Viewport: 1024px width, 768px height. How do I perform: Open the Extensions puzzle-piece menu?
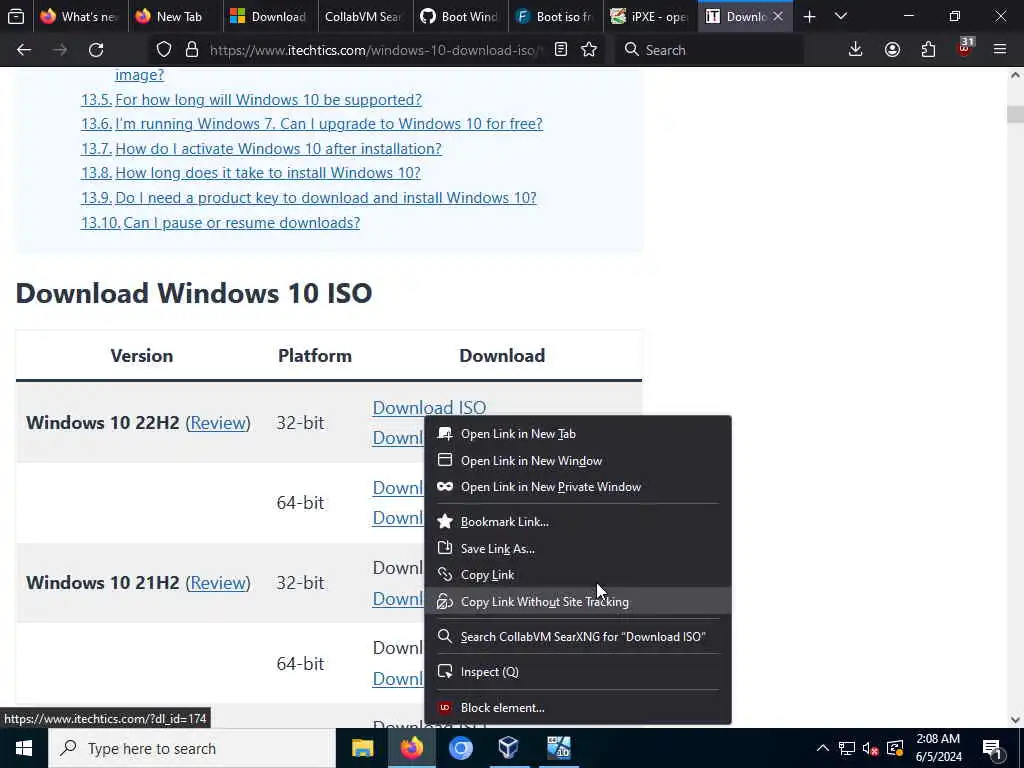click(x=928, y=50)
